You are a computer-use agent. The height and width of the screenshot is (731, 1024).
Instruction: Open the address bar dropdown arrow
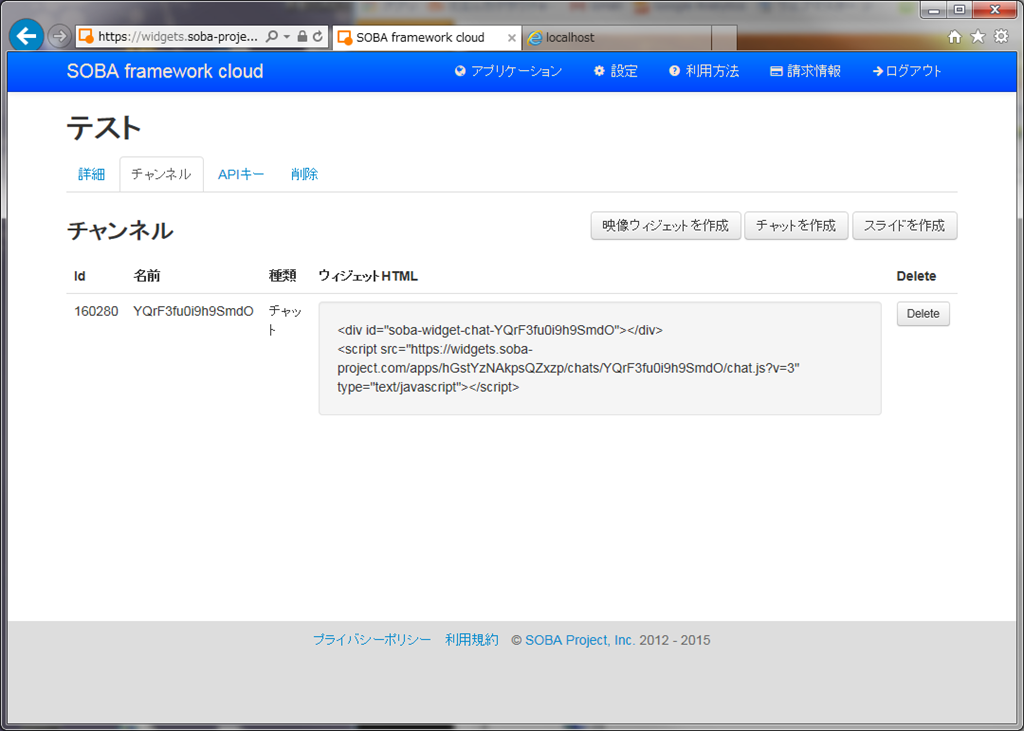(x=287, y=37)
